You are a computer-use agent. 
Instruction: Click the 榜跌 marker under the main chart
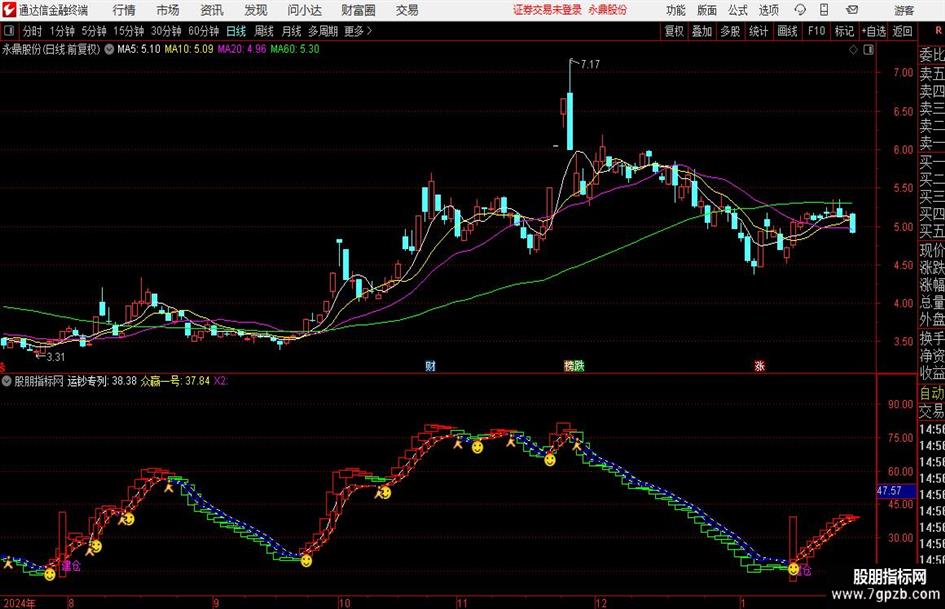tap(574, 365)
